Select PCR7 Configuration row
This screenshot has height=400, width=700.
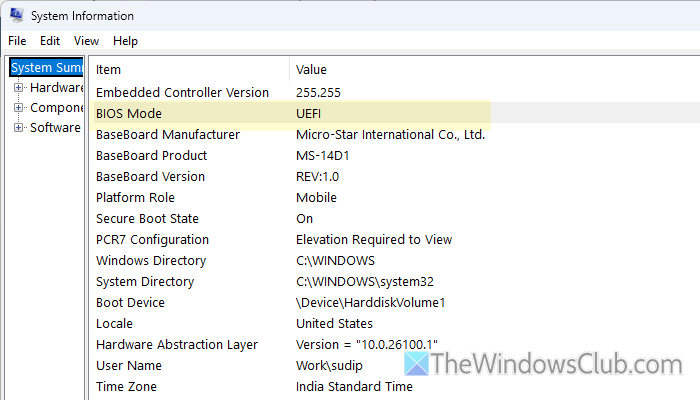pyautogui.click(x=395, y=239)
